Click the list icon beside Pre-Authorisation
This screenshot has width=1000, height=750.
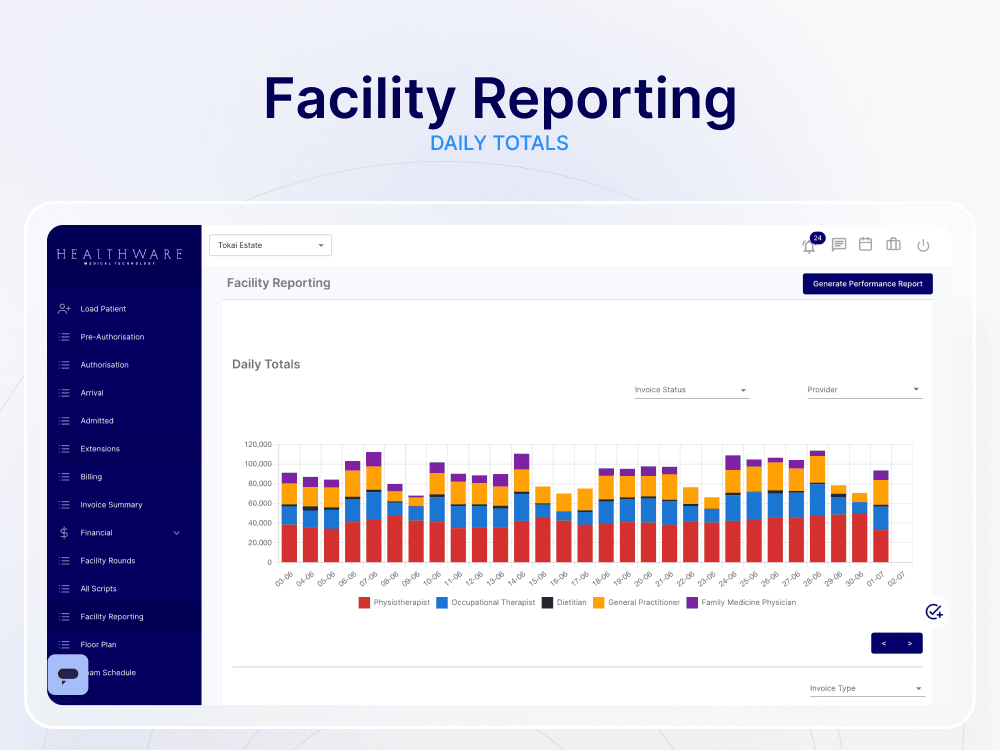point(64,337)
